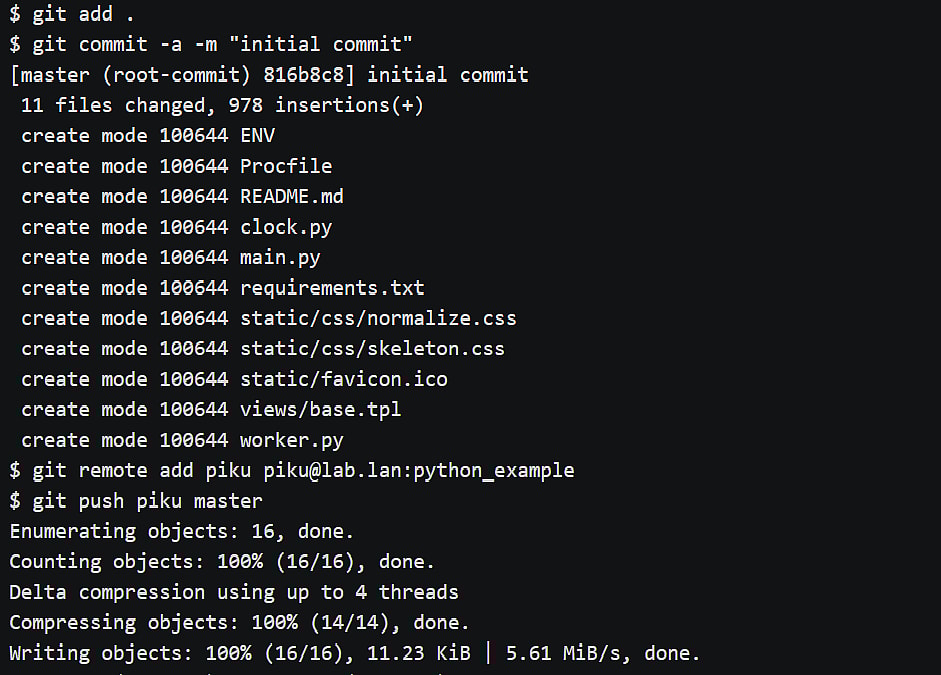Click the requirements.txt file name
This screenshot has height=675, width=941.
[x=332, y=289]
